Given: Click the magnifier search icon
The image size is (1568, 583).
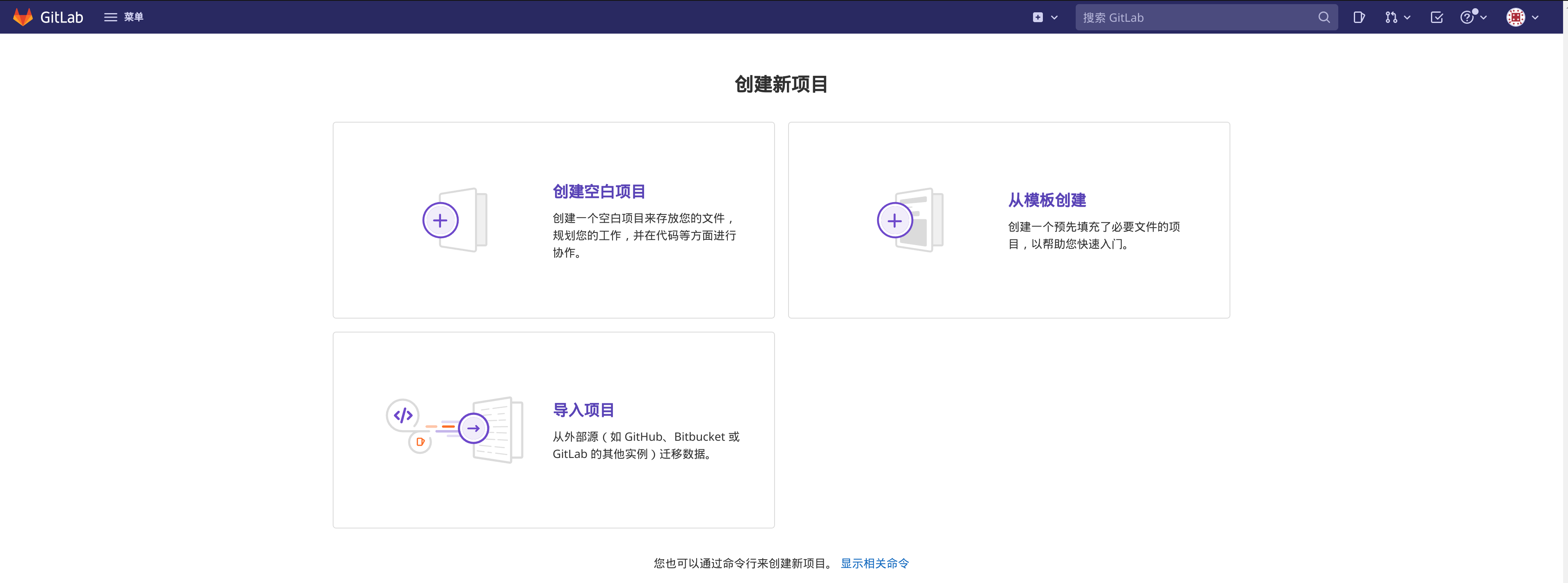Looking at the screenshot, I should (x=1324, y=18).
